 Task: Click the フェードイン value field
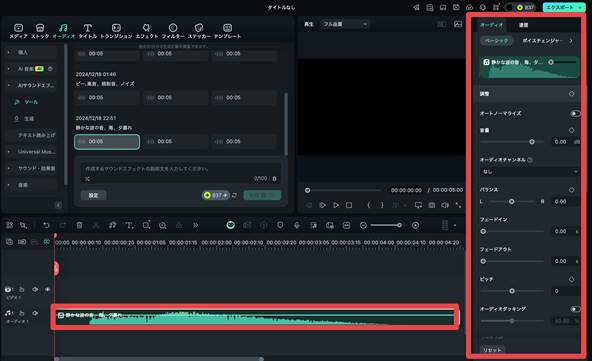click(561, 231)
